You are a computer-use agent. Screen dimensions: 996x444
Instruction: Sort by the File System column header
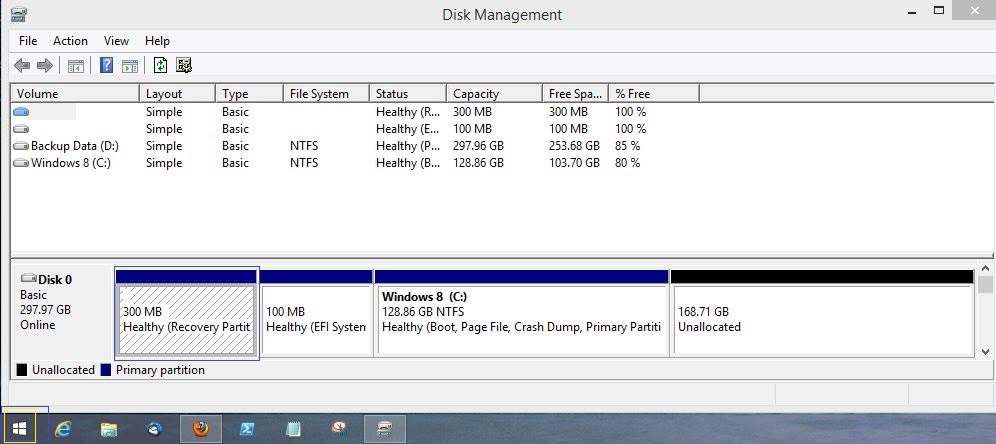(x=326, y=93)
